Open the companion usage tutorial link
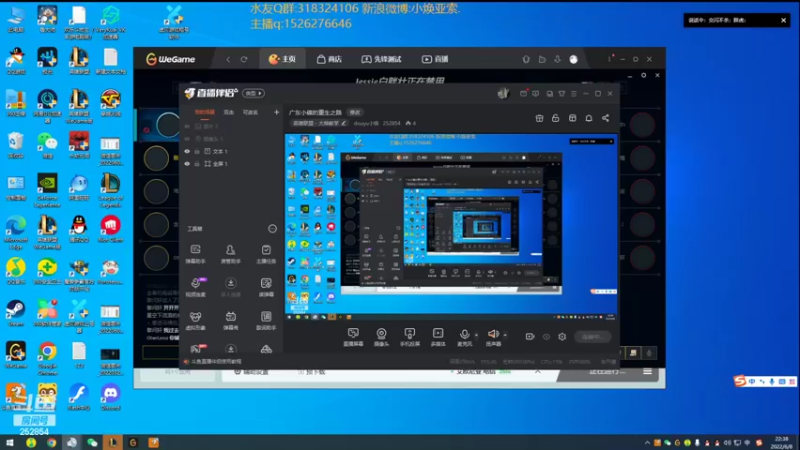The width and height of the screenshot is (800, 450). click(216, 362)
